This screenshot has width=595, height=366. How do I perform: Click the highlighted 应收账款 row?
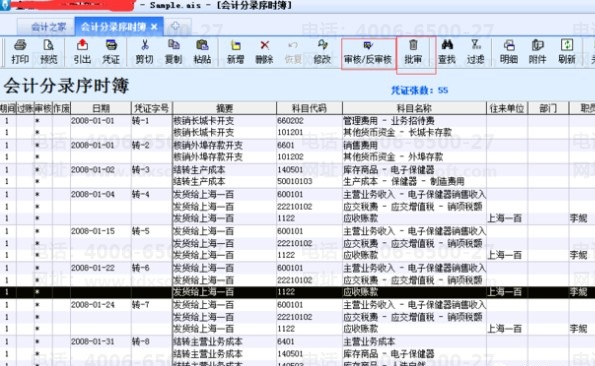pos(298,292)
